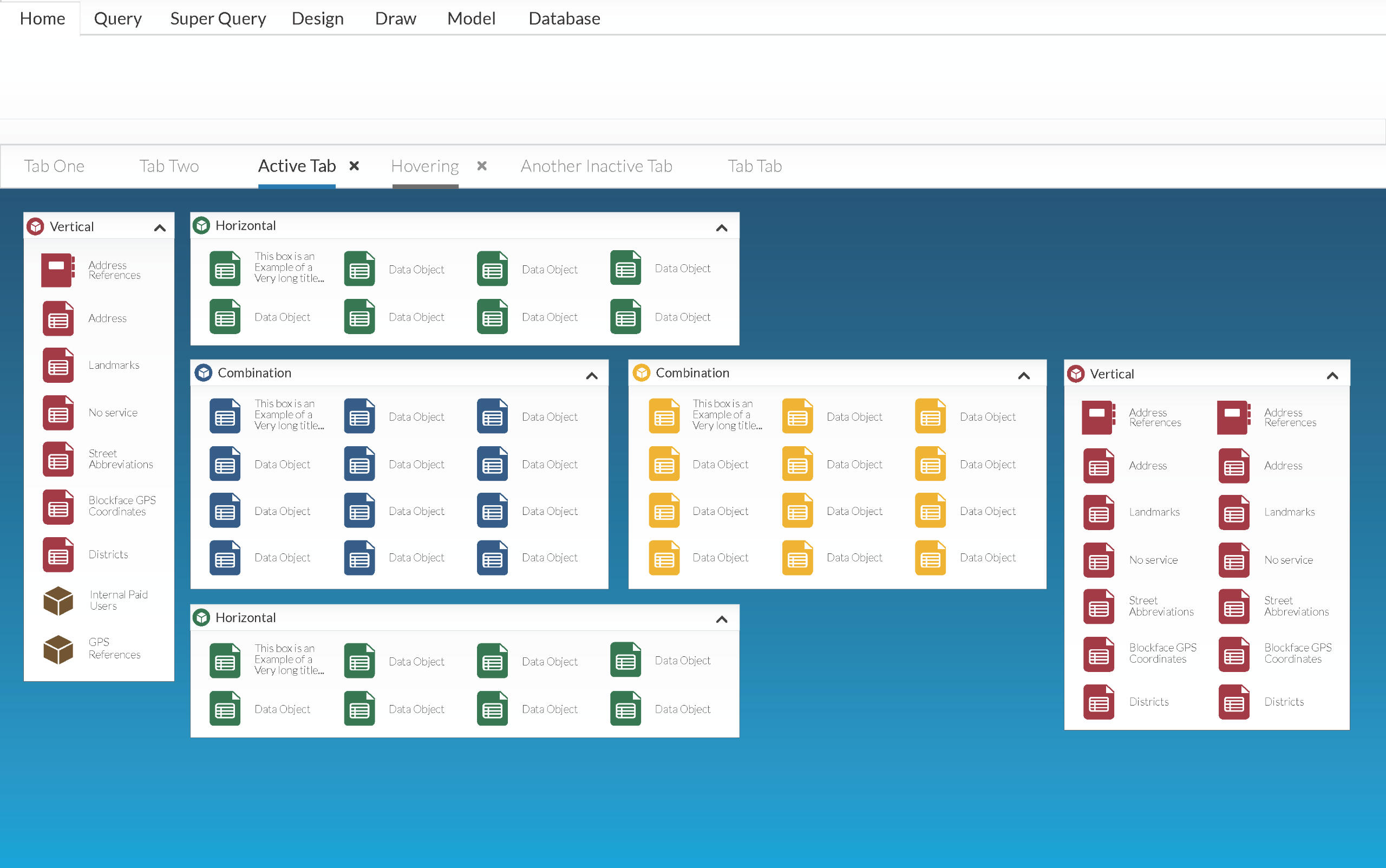This screenshot has width=1386, height=868.
Task: Click the red cube icon on left Vertical panel header
Action: click(36, 226)
